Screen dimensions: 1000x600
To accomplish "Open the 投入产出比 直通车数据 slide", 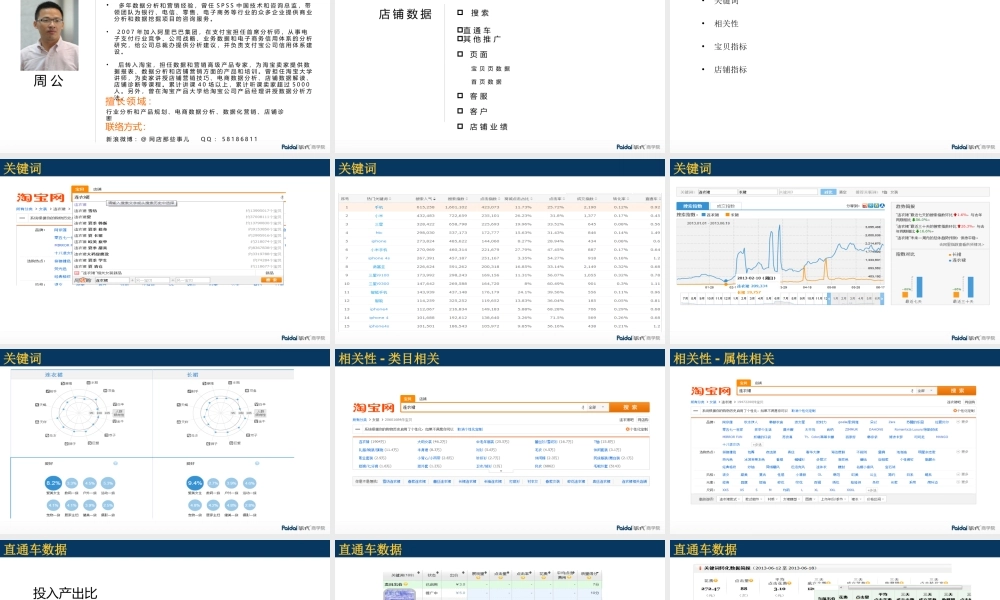I will [166, 575].
